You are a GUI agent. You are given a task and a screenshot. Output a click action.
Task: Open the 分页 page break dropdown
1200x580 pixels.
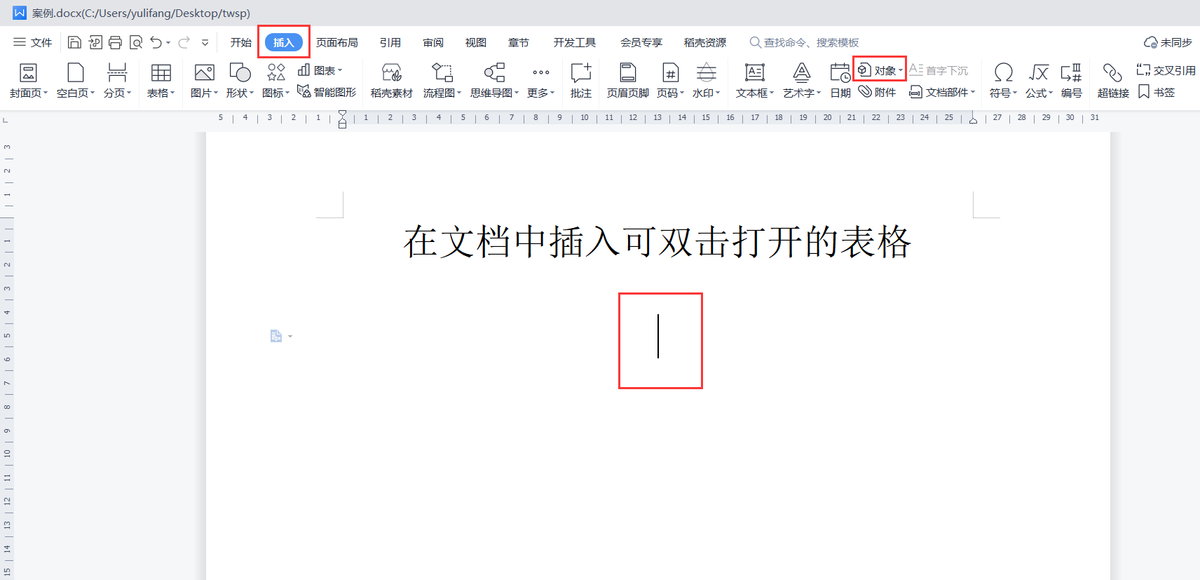(x=118, y=81)
